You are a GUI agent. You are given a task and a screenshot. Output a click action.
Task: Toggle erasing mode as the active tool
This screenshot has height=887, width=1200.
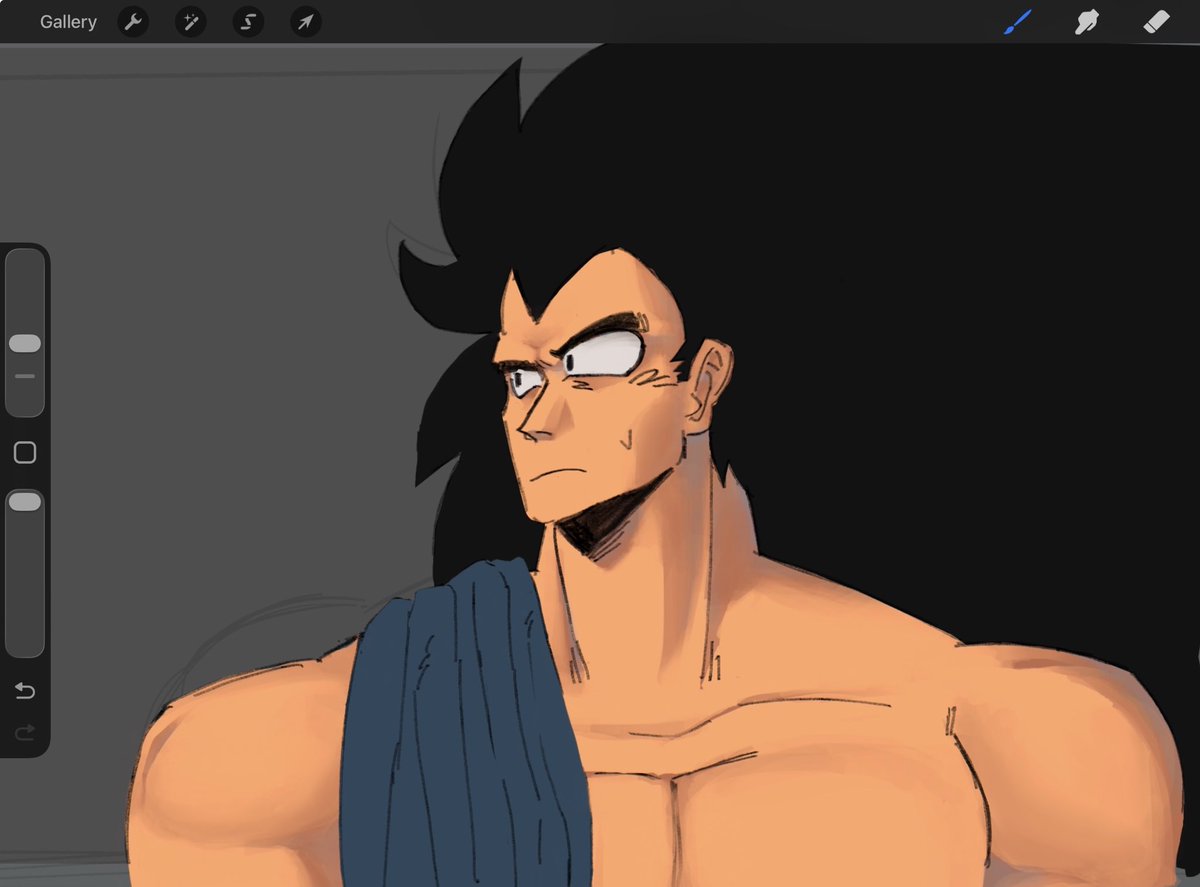[x=1155, y=21]
